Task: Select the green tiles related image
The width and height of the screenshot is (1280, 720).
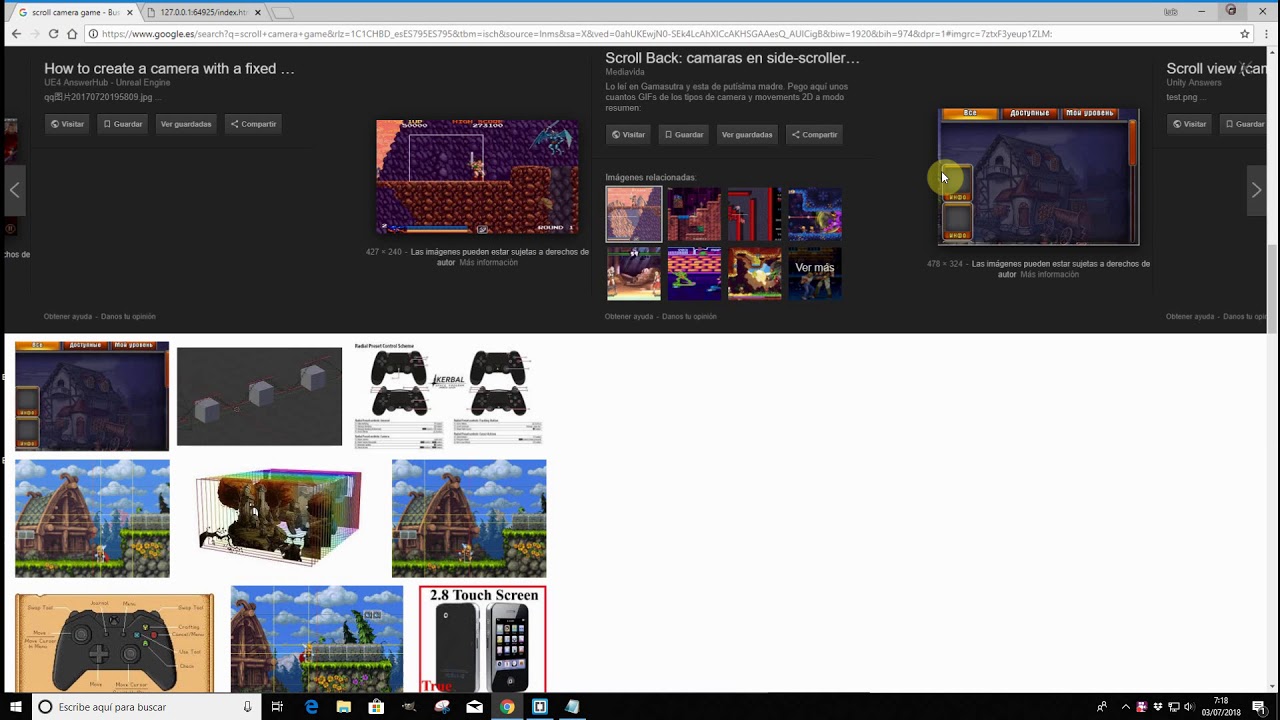Action: (694, 273)
